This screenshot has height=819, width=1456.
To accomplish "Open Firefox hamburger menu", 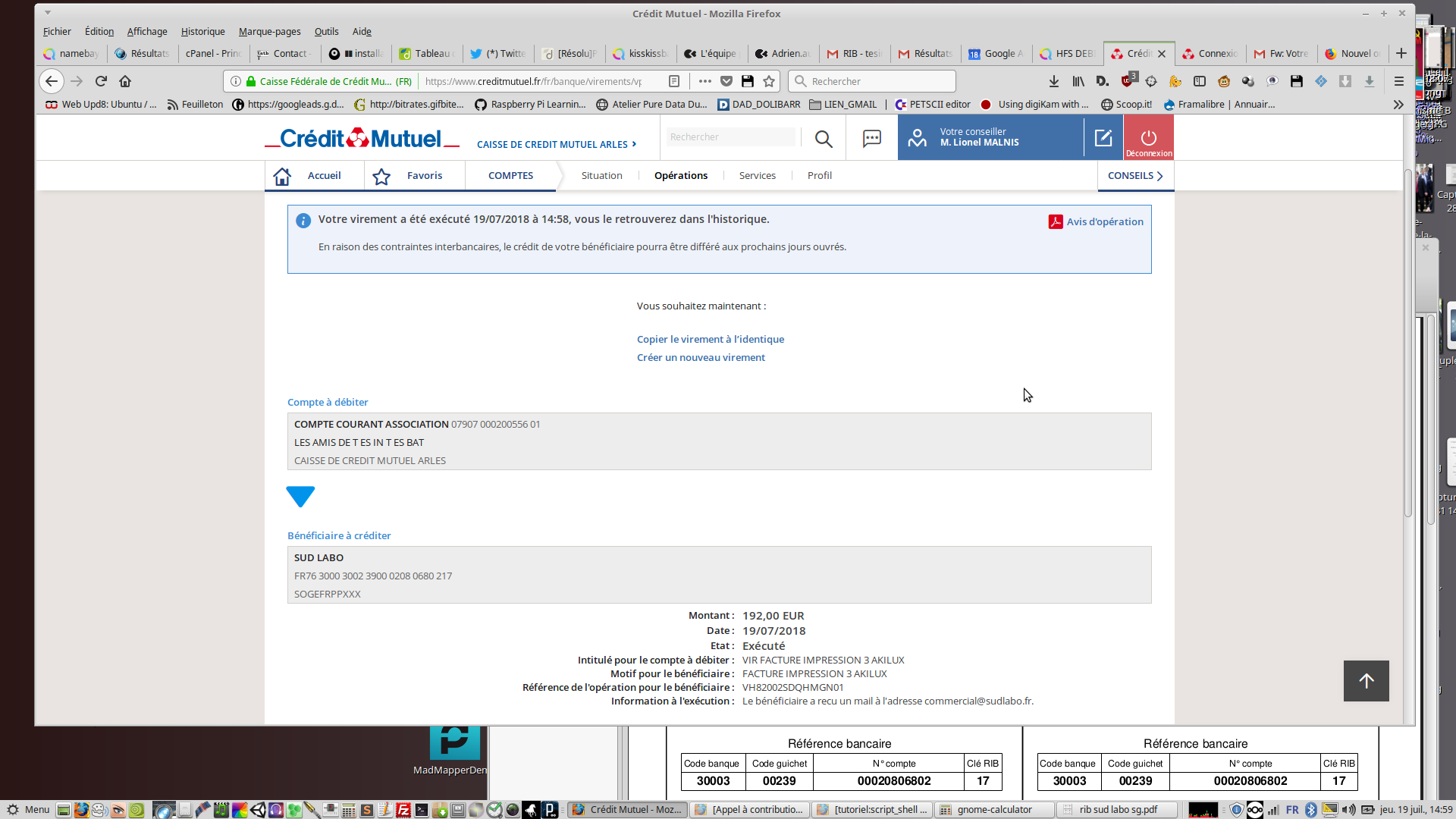I will click(x=1399, y=81).
